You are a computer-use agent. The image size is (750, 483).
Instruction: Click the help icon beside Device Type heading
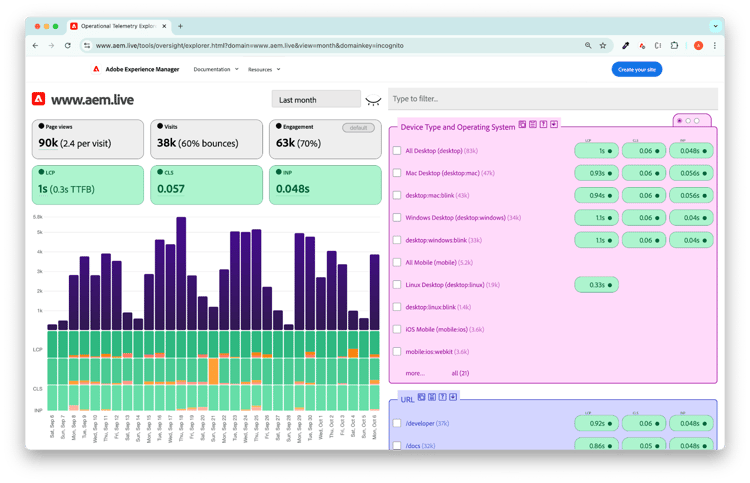[543, 124]
